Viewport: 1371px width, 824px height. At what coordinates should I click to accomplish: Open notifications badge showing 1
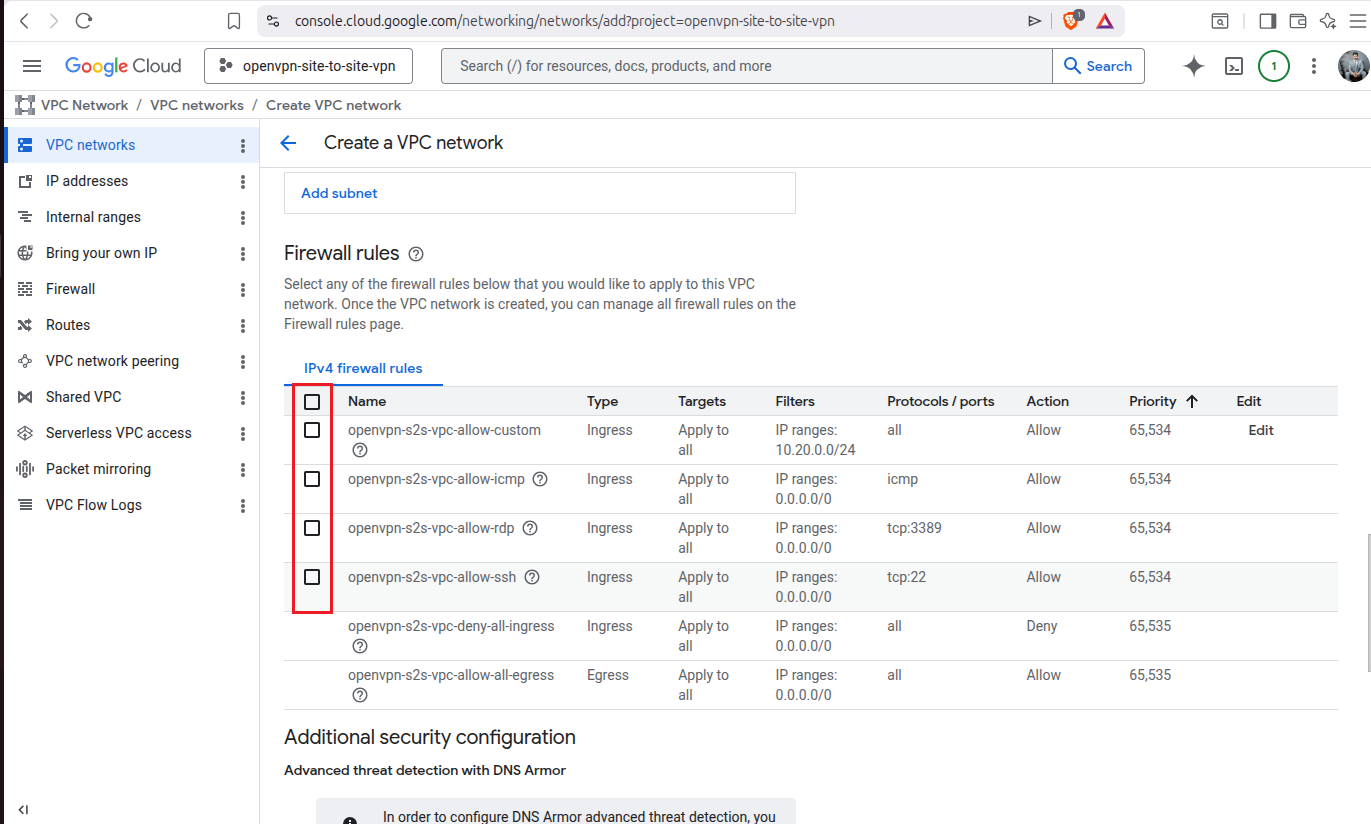(1274, 66)
